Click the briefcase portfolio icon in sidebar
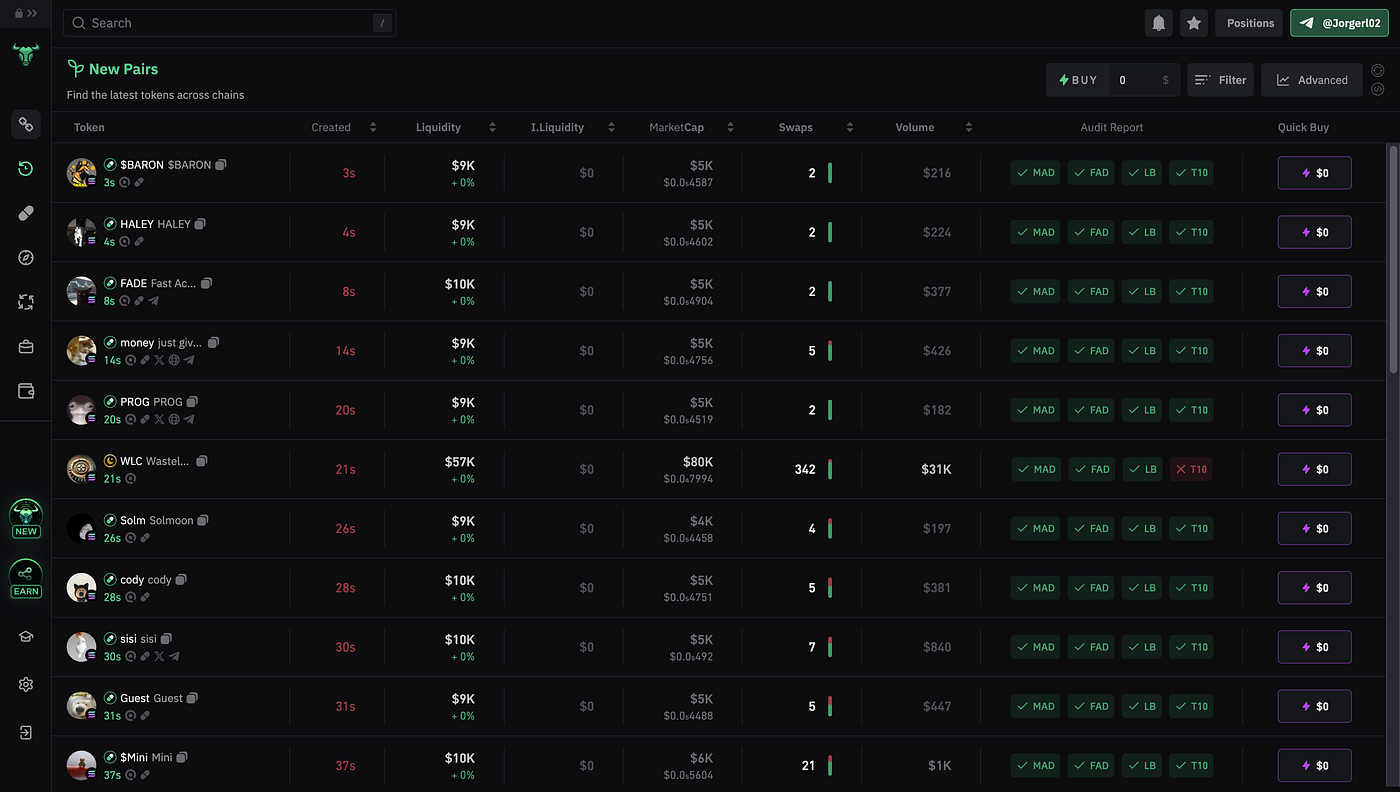Screen dimensions: 1400x792 (x=26, y=346)
